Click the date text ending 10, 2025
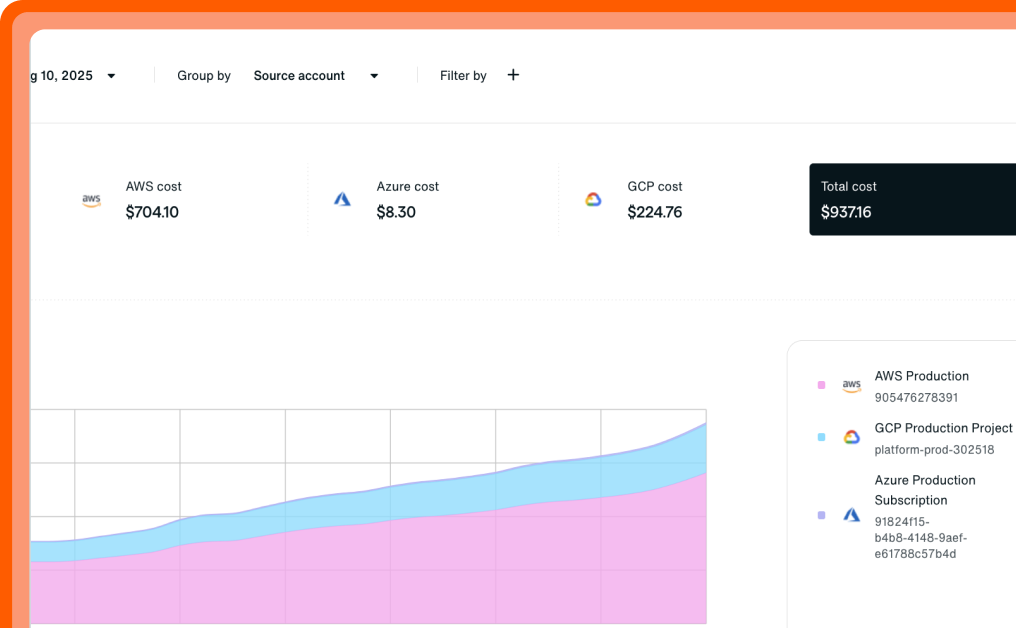The height and width of the screenshot is (628, 1016). coord(62,76)
